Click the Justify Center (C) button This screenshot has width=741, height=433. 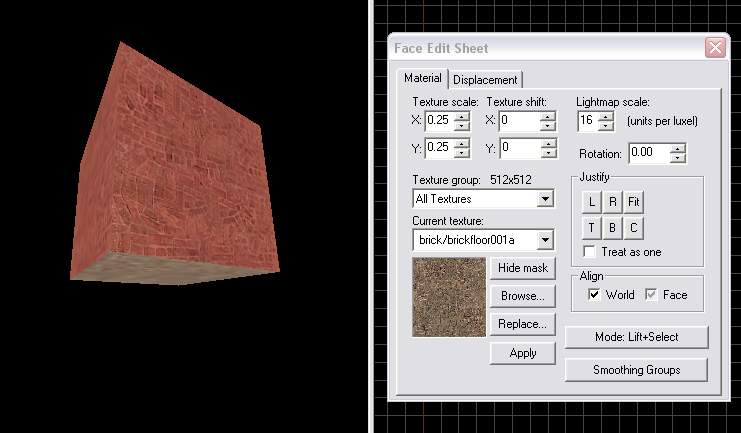pos(634,227)
